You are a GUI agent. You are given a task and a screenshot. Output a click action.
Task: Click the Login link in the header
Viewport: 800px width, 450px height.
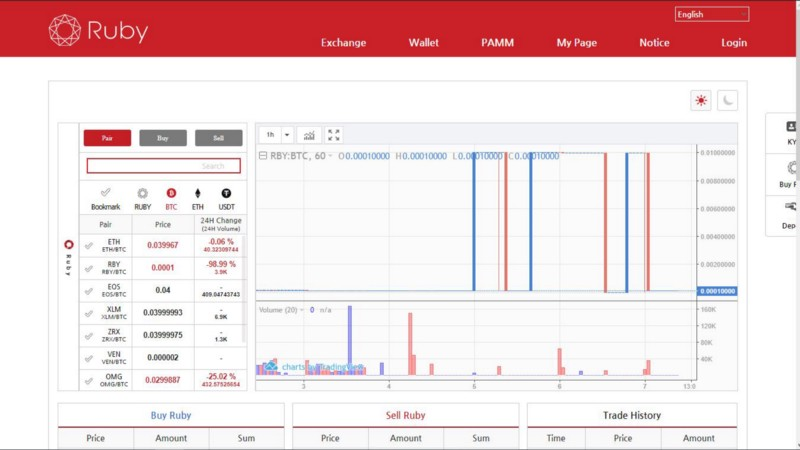pyautogui.click(x=734, y=43)
